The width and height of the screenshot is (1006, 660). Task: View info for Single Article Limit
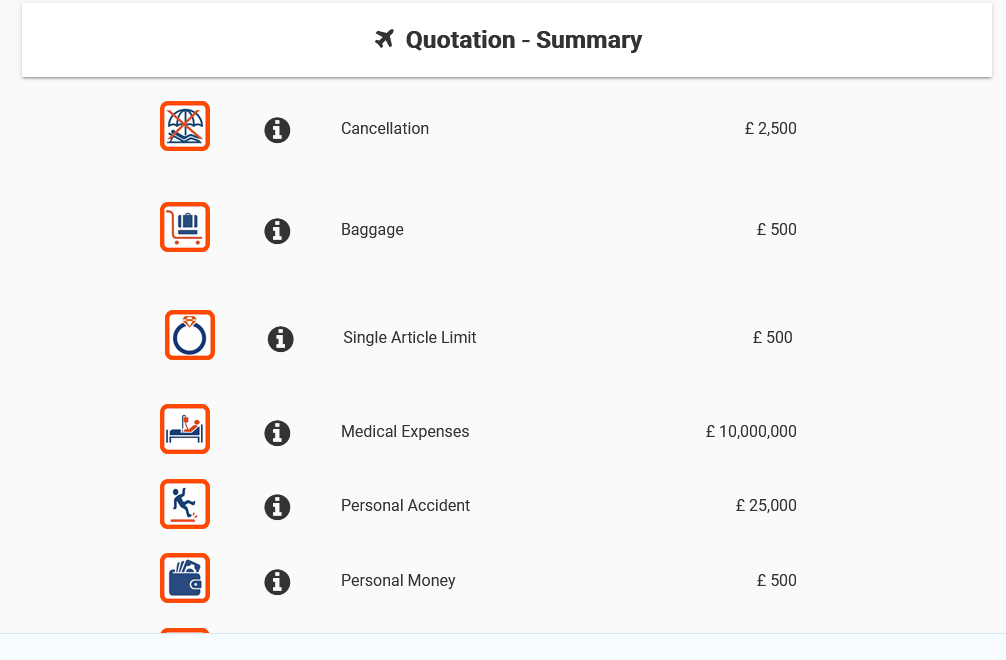pyautogui.click(x=280, y=339)
